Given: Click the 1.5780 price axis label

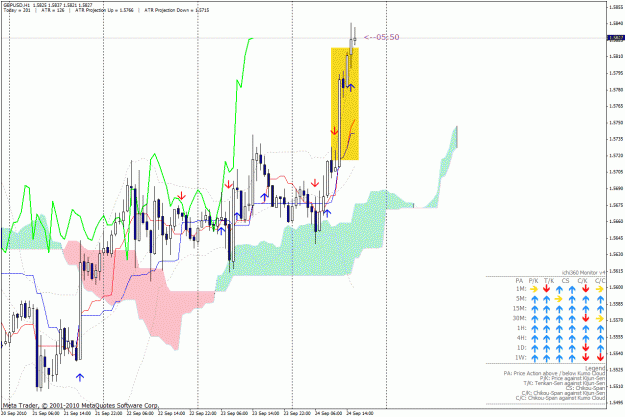Looking at the screenshot, I should 616,90.
